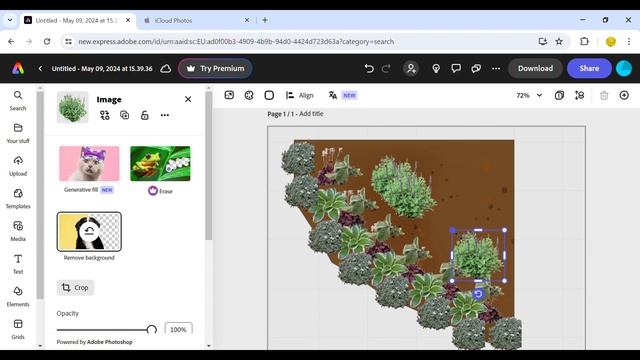This screenshot has height=360, width=640.
Task: Click the Try Premium button
Action: coord(215,69)
